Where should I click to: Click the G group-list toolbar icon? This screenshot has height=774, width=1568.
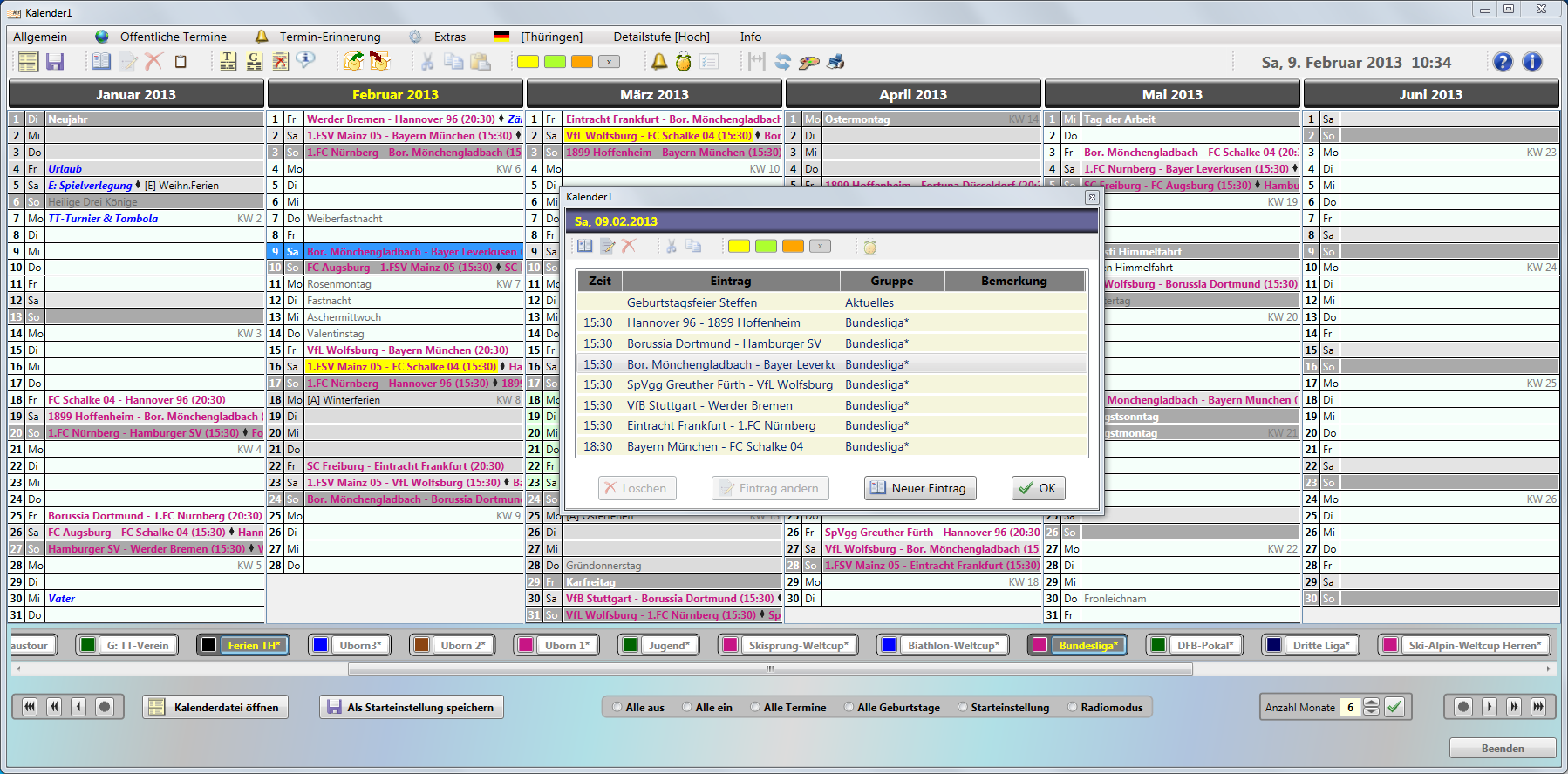254,62
